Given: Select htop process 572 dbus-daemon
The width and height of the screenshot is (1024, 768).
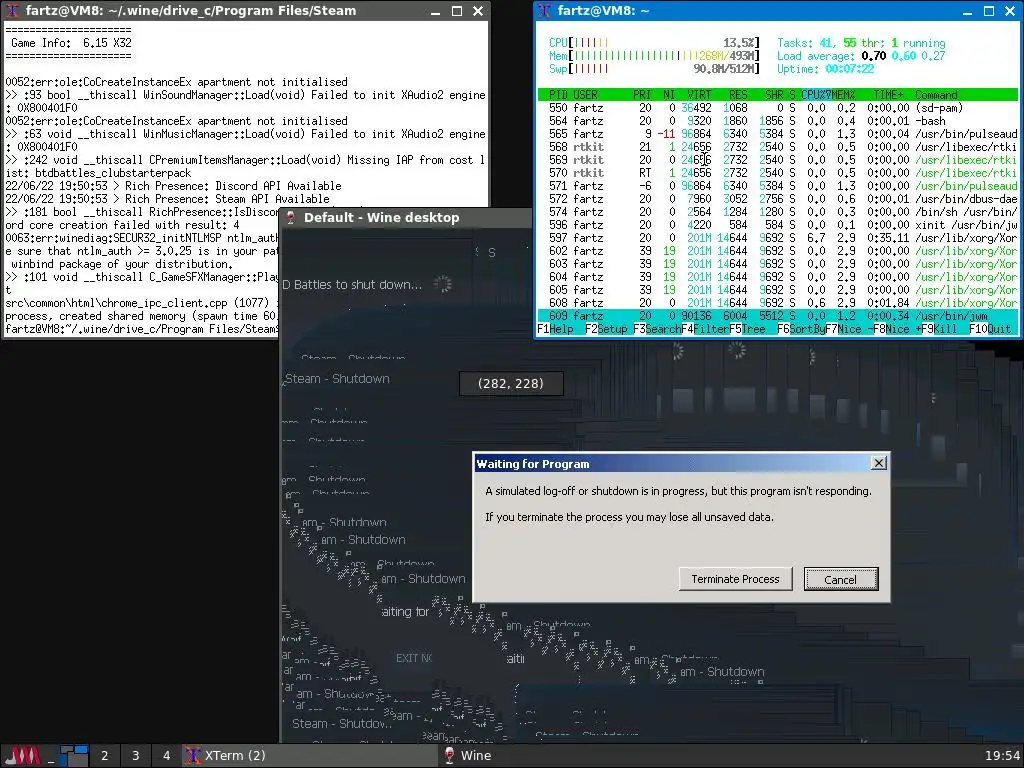Looking at the screenshot, I should pos(777,199).
